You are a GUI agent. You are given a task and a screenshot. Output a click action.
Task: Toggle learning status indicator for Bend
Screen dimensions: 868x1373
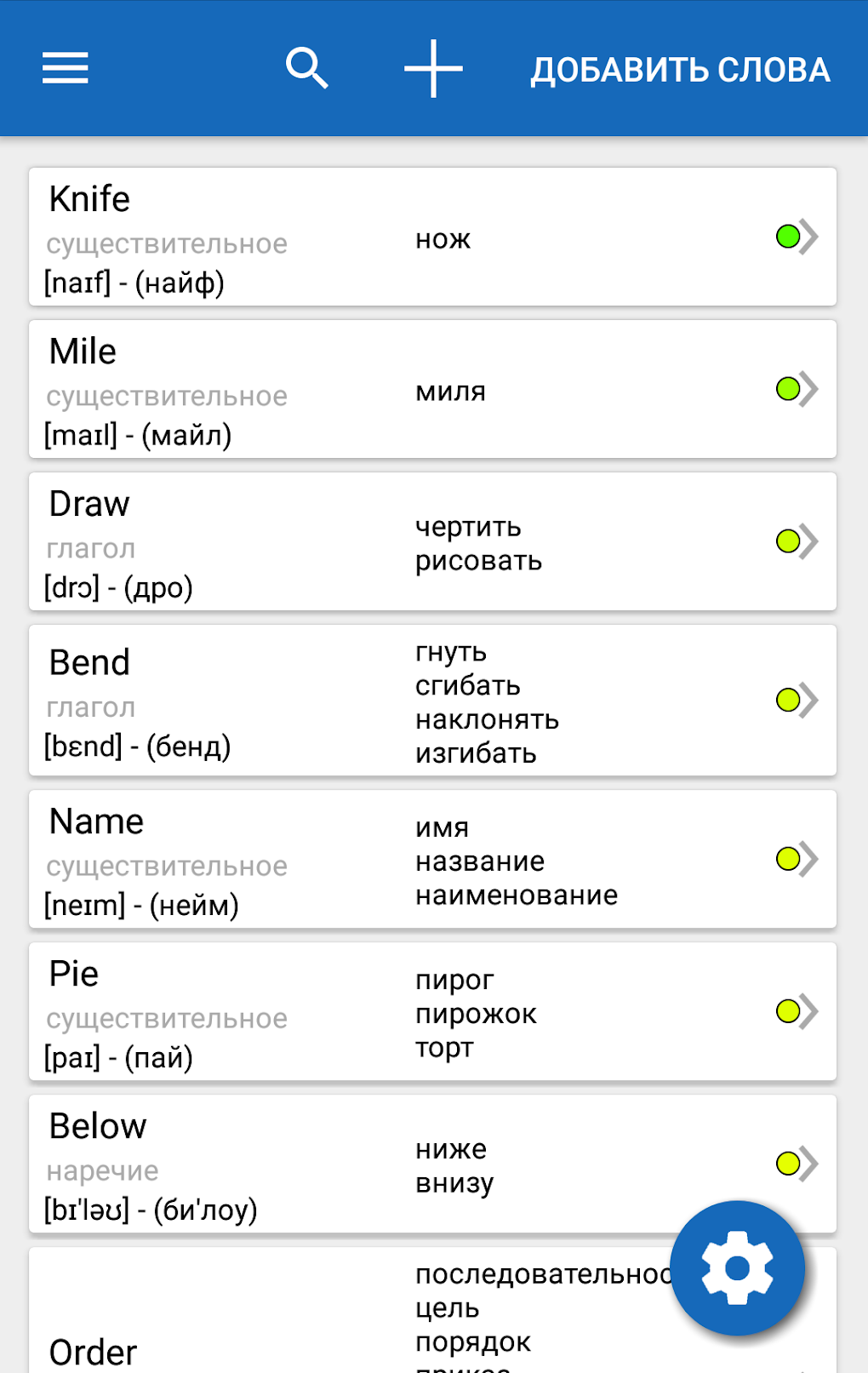[x=790, y=700]
